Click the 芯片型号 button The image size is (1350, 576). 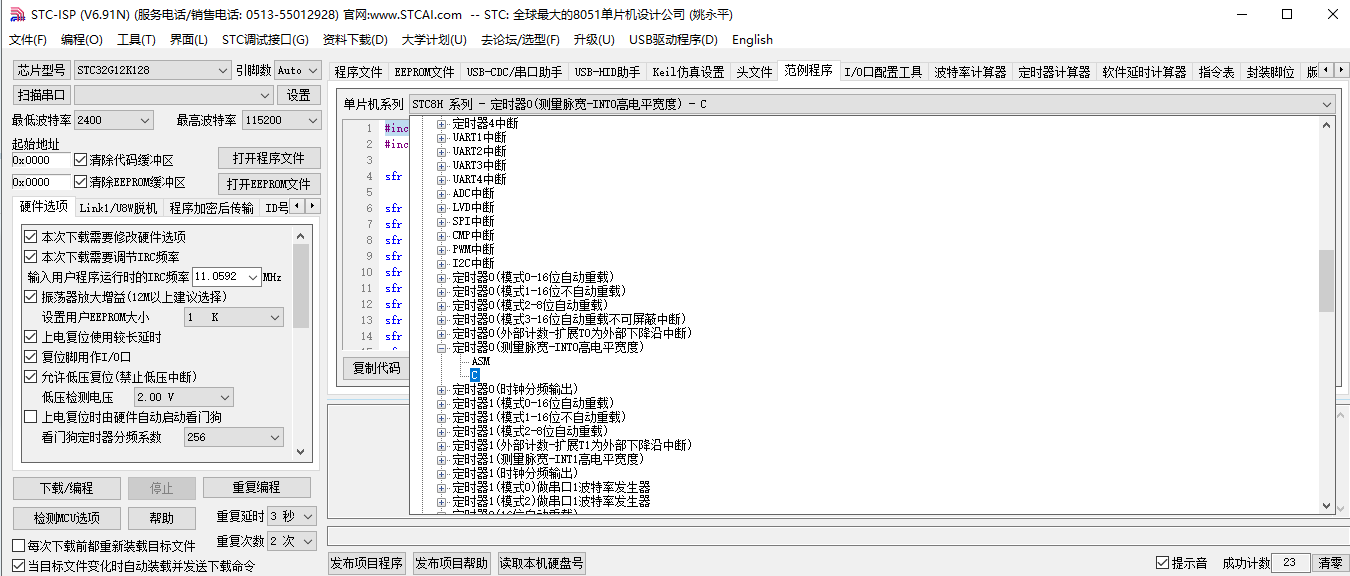pos(41,70)
